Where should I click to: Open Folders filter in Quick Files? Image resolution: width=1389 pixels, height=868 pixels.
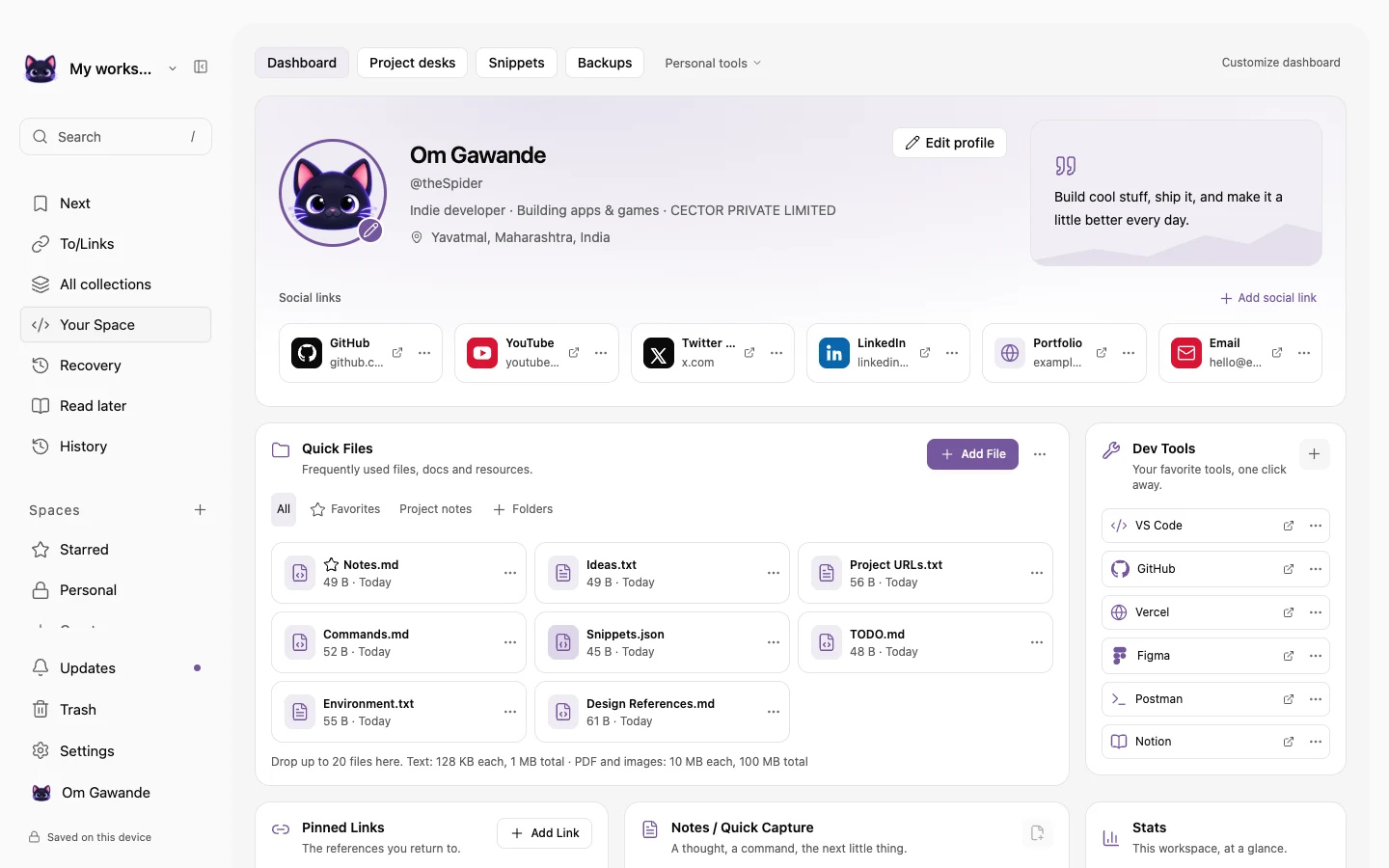523,509
